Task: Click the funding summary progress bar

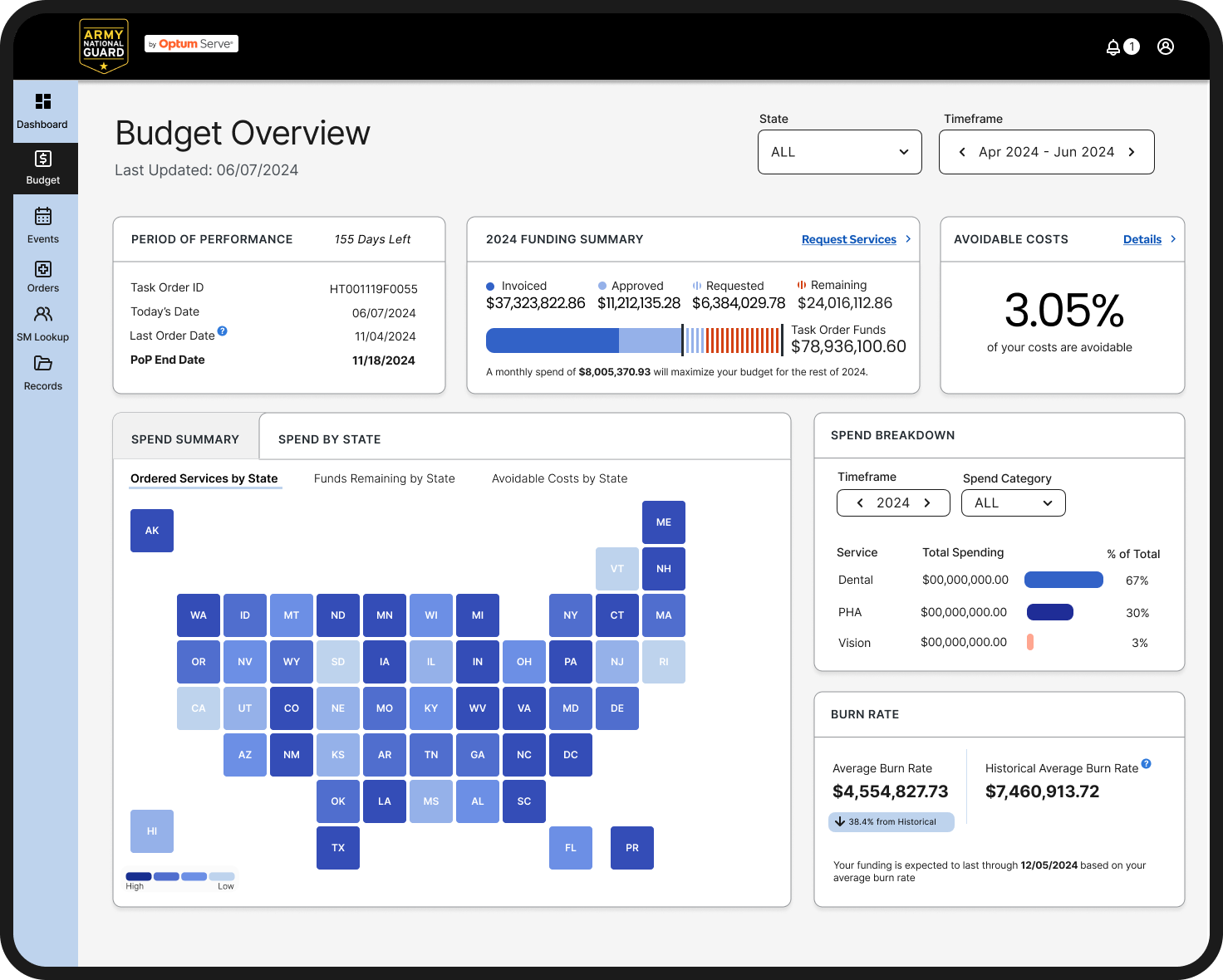Action: click(635, 341)
